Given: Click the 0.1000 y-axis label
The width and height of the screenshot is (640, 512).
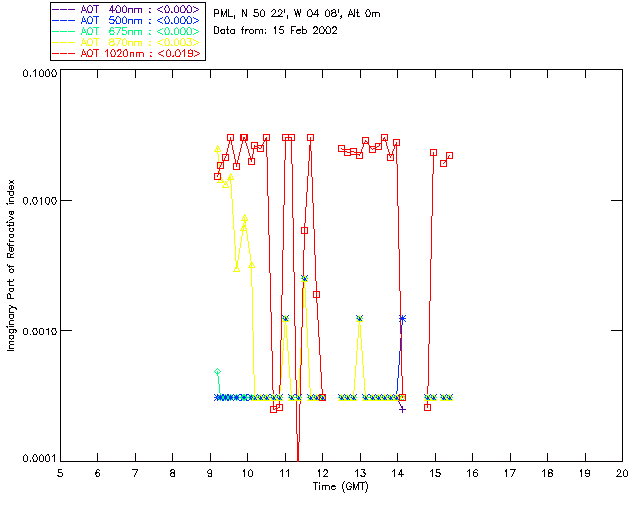Looking at the screenshot, I should [40, 73].
